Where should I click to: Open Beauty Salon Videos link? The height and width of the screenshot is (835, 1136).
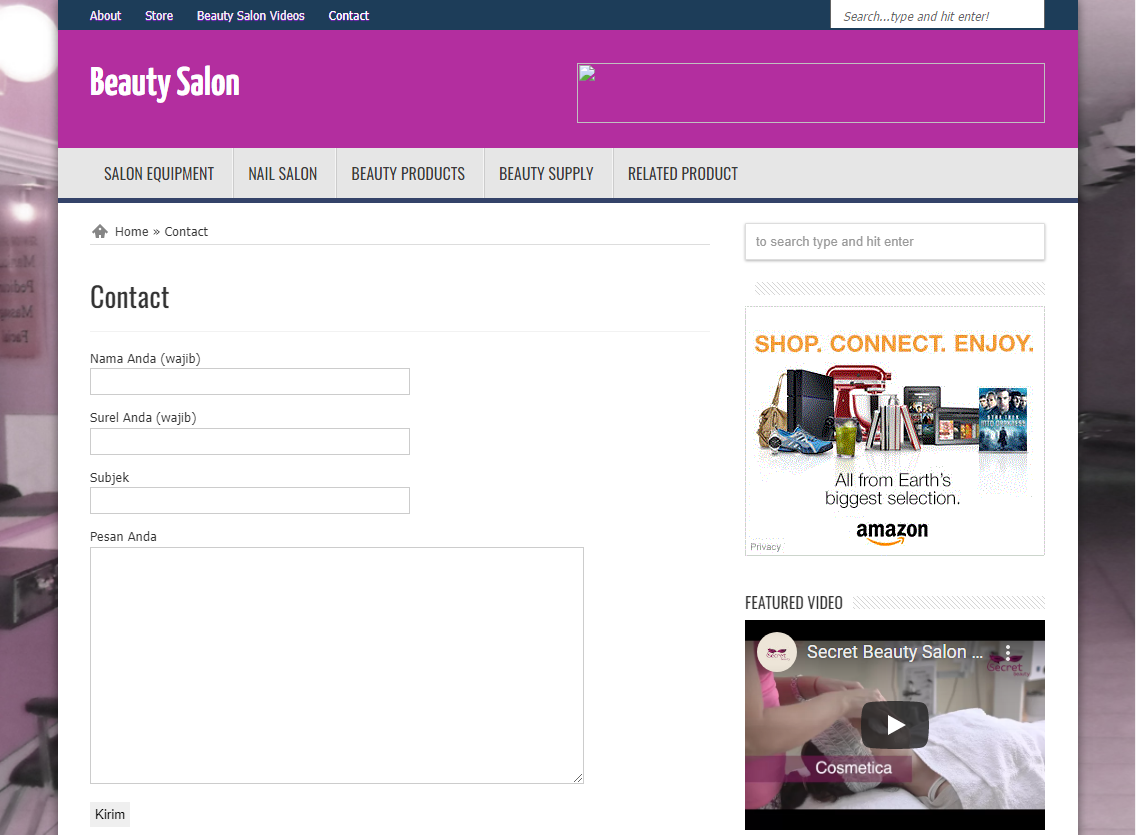250,16
